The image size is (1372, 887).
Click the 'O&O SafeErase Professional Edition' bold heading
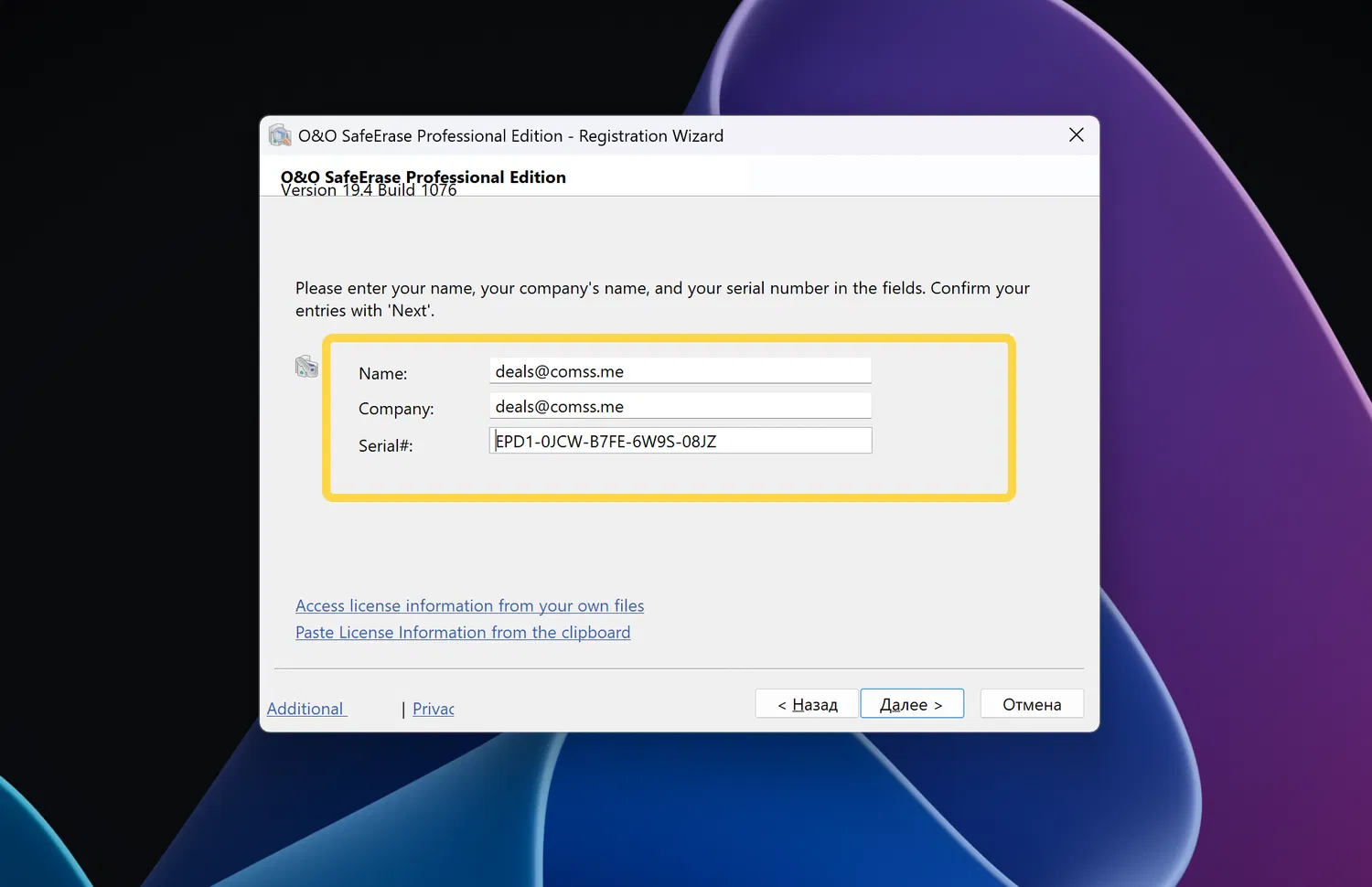click(423, 176)
